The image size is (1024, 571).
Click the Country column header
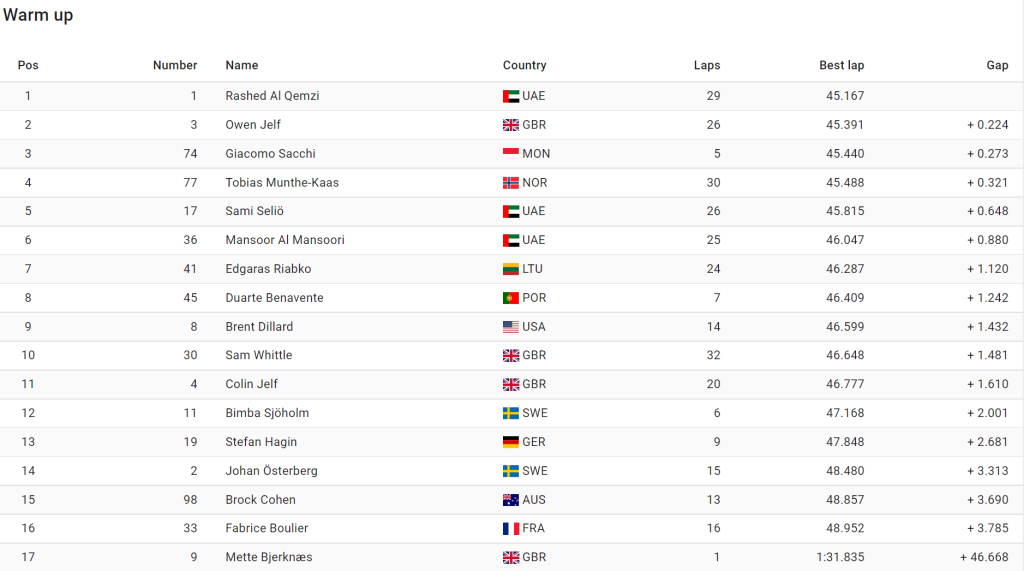524,65
